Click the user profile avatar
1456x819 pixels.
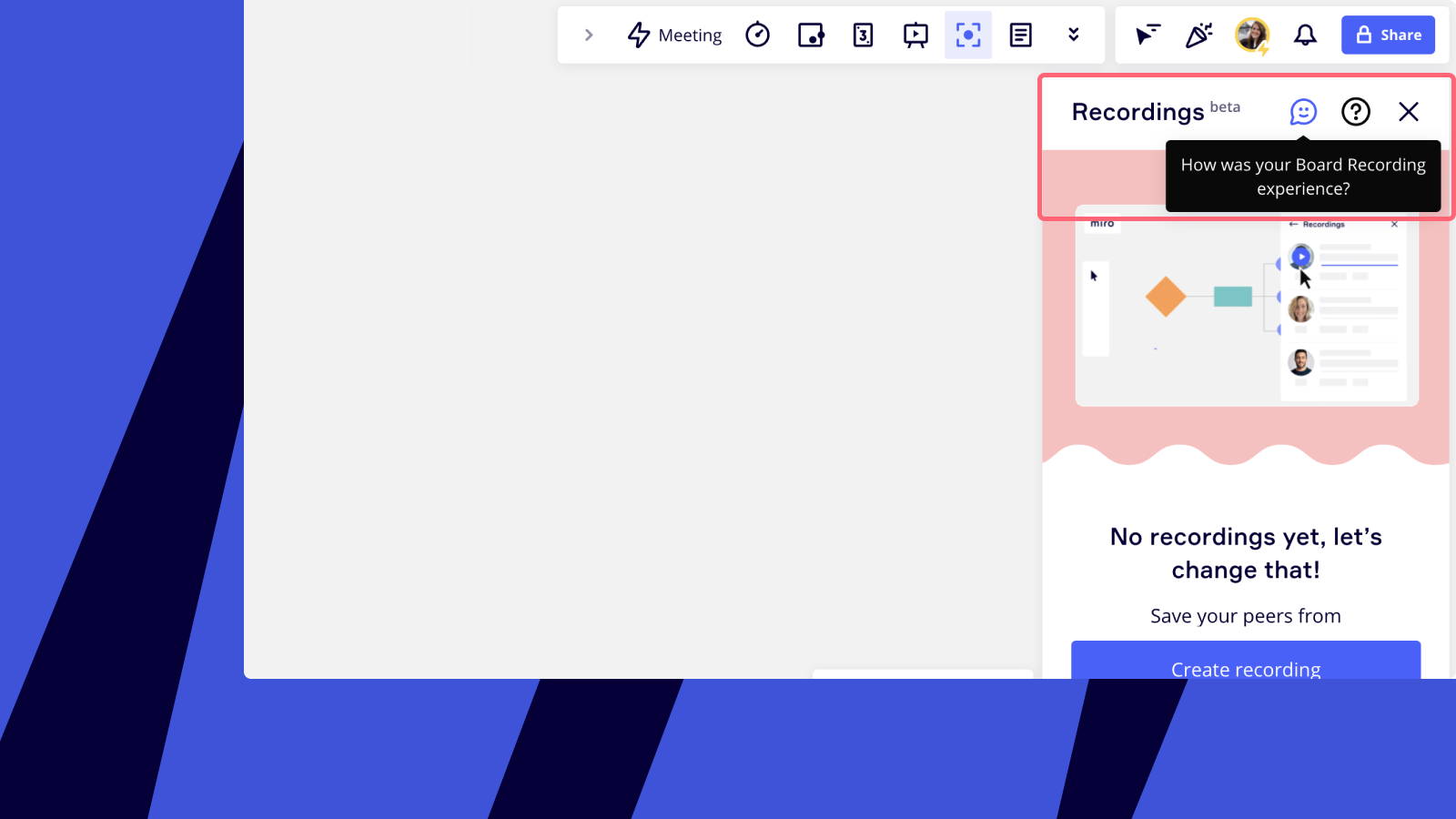[1252, 35]
